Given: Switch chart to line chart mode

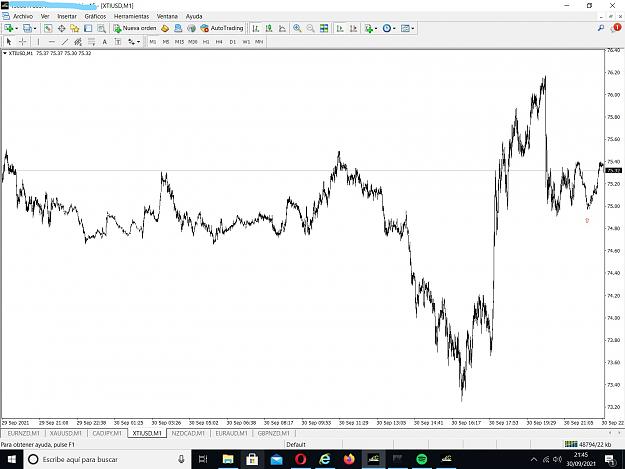Looking at the screenshot, I should point(282,28).
